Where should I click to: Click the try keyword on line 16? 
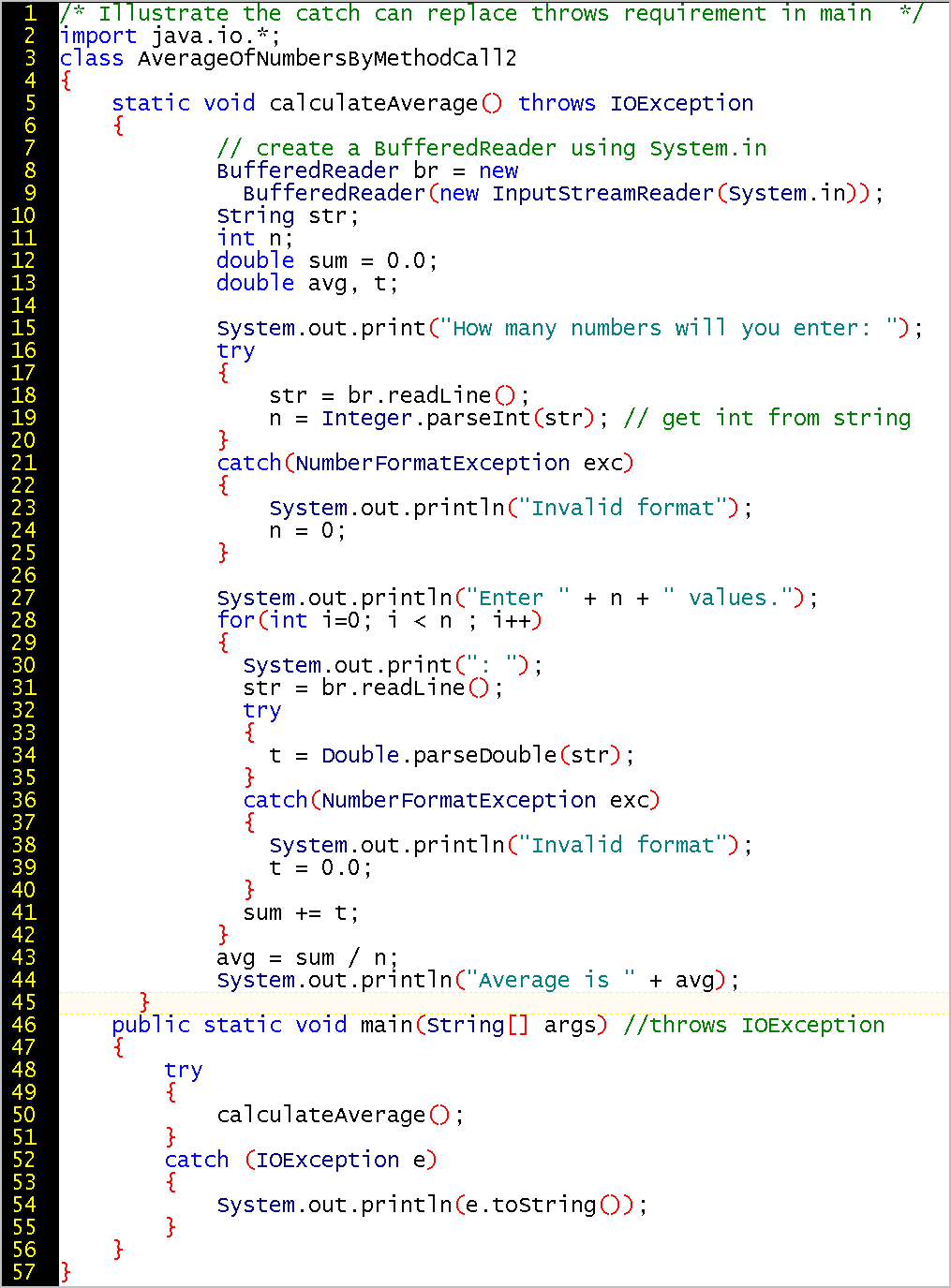(235, 350)
